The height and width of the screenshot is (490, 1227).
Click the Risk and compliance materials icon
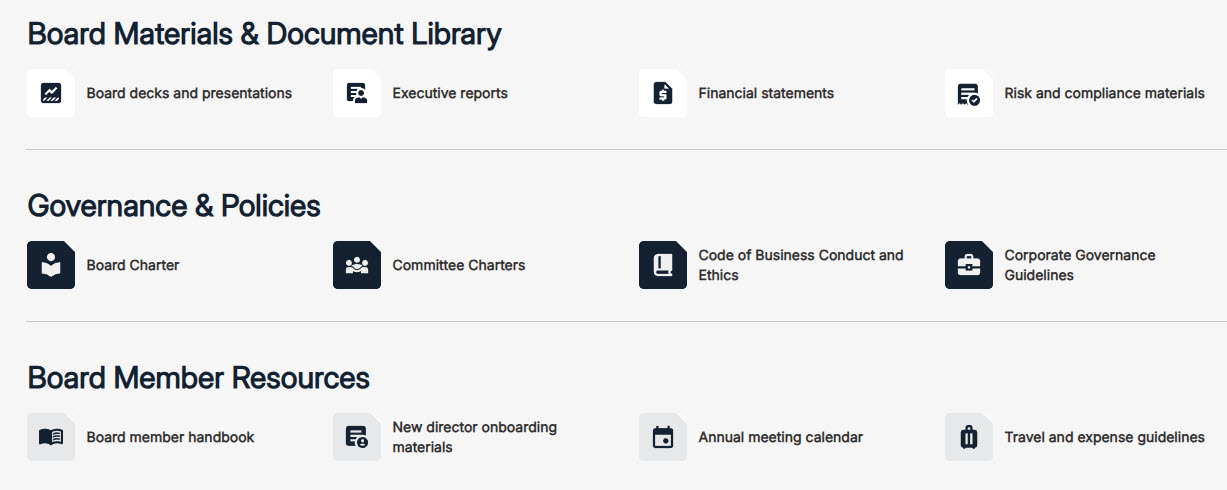click(x=969, y=93)
